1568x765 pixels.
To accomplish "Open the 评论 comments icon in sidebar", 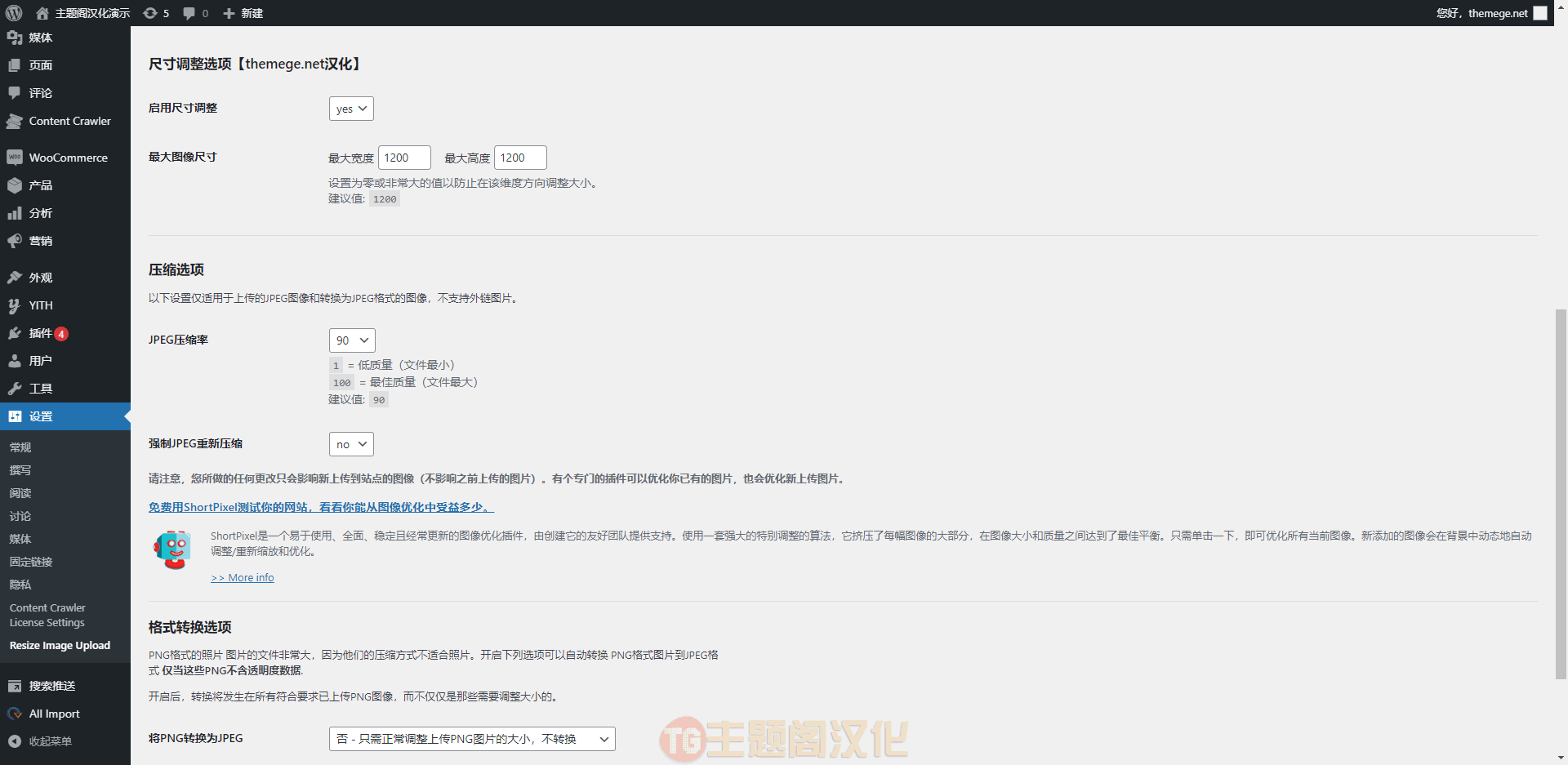I will click(15, 93).
